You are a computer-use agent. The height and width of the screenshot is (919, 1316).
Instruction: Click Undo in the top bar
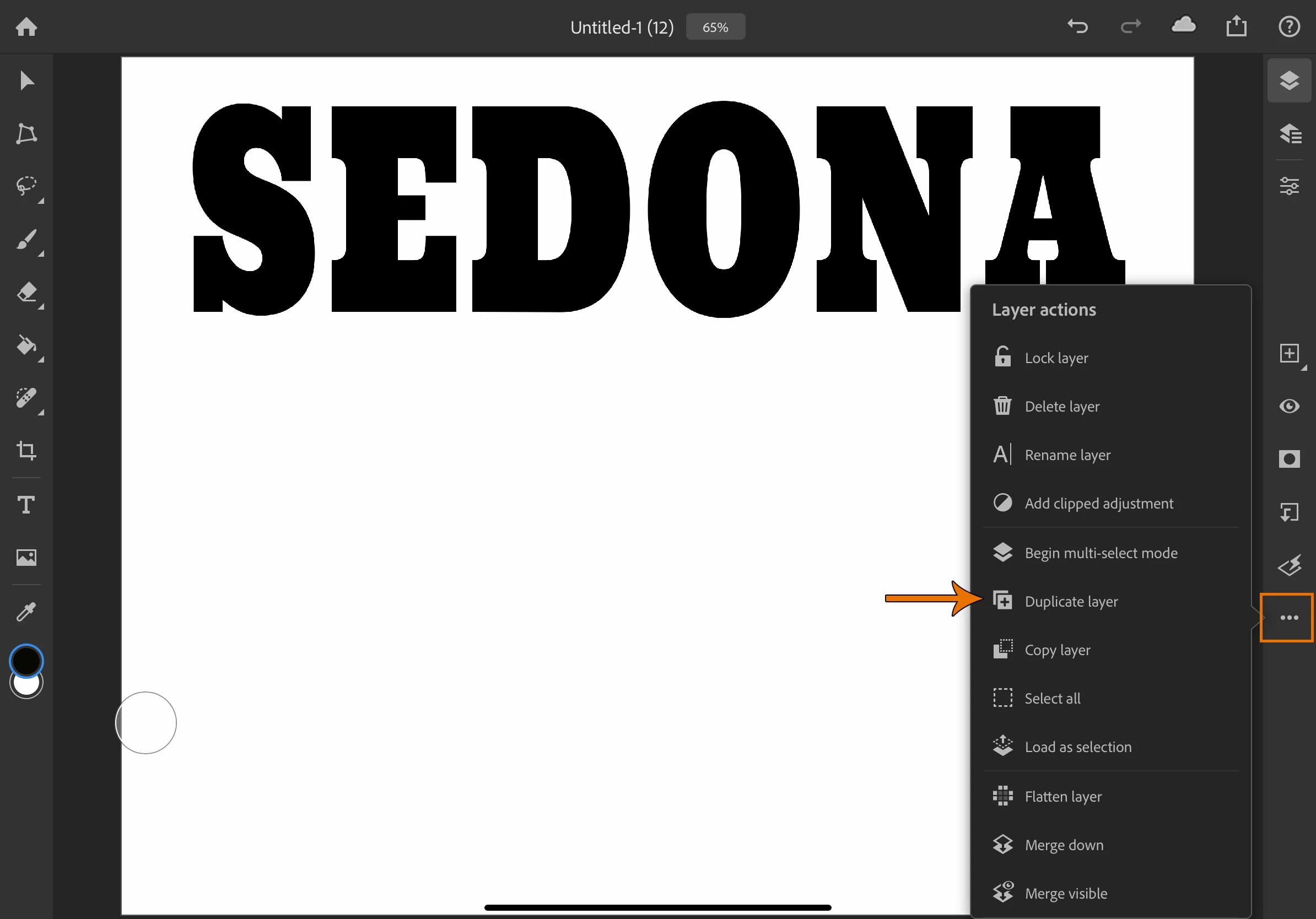click(1077, 26)
